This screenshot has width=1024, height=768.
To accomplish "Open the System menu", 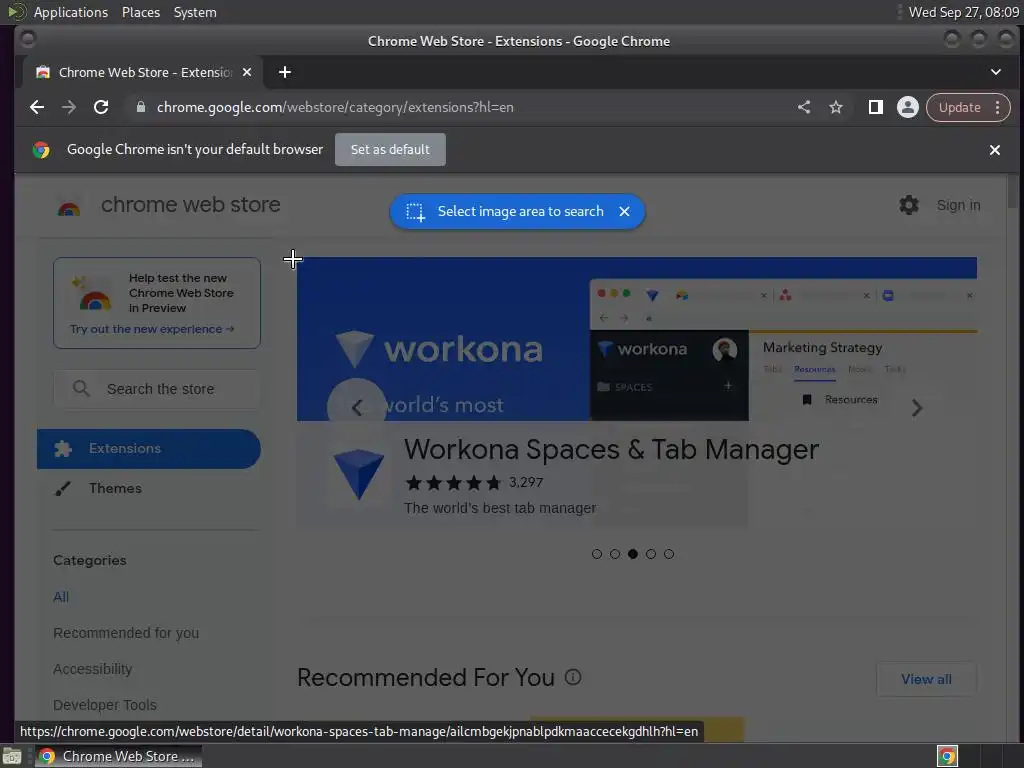I will [x=195, y=12].
